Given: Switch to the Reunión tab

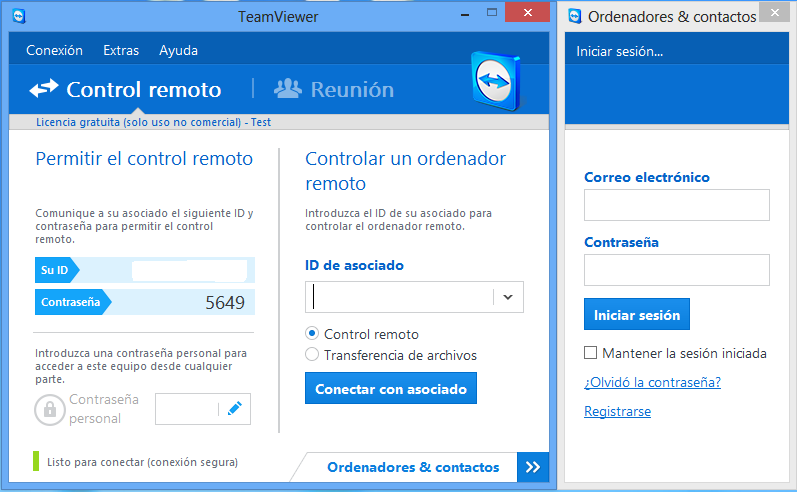Looking at the screenshot, I should tap(334, 89).
